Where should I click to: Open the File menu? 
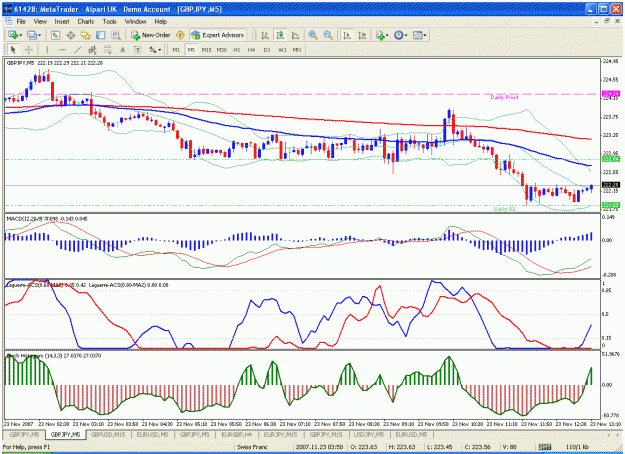click(21, 22)
